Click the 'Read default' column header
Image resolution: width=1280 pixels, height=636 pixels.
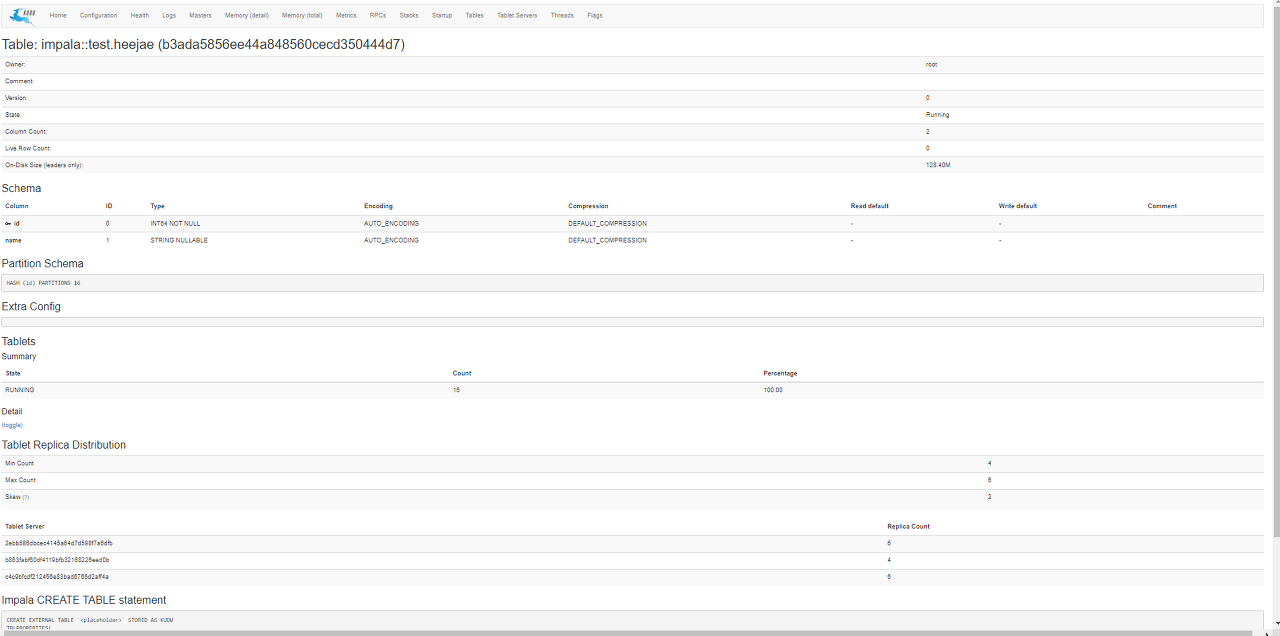pyautogui.click(x=870, y=206)
